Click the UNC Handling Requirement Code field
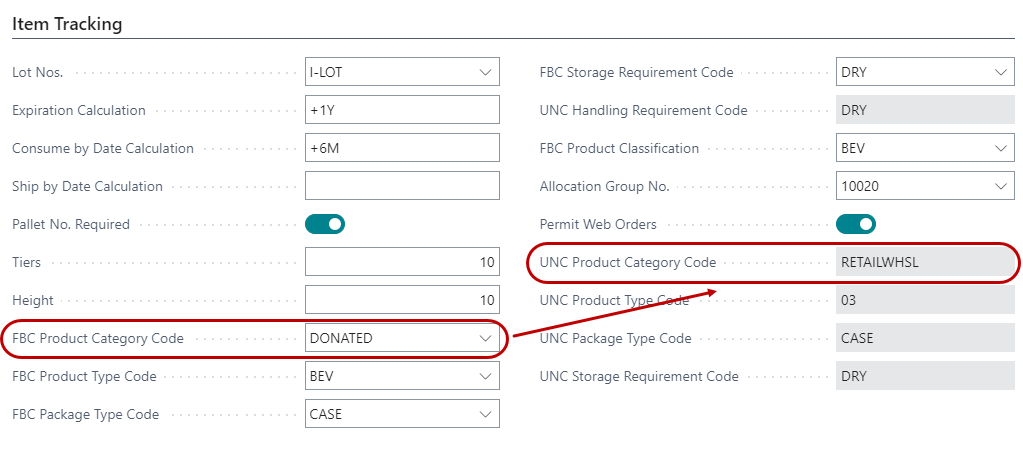This screenshot has height=452, width=1023. (x=924, y=110)
